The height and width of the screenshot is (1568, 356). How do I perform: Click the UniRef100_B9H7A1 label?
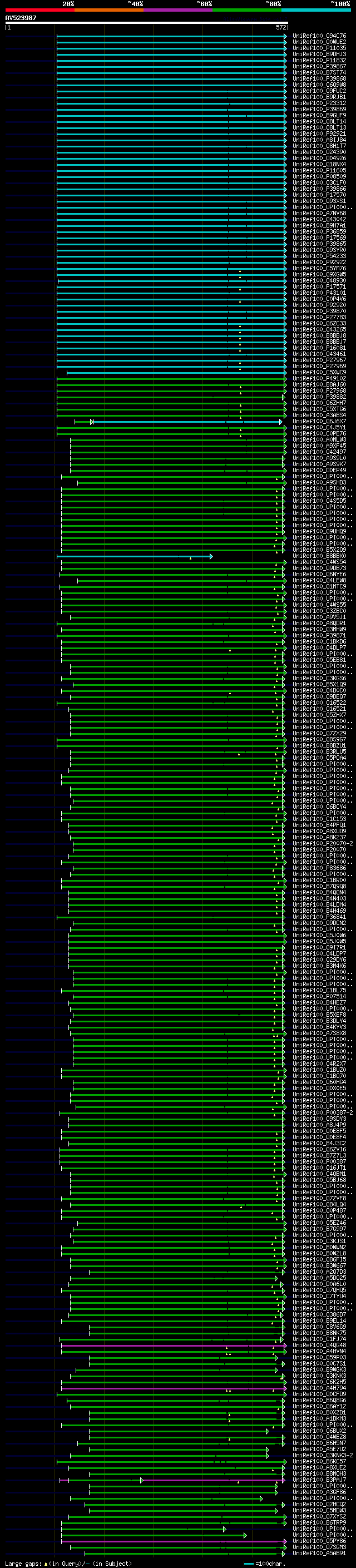(x=319, y=225)
